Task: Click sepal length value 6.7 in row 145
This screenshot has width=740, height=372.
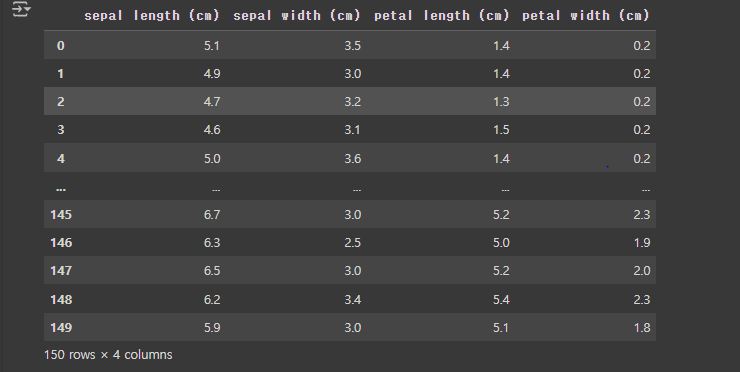Action: coord(212,215)
